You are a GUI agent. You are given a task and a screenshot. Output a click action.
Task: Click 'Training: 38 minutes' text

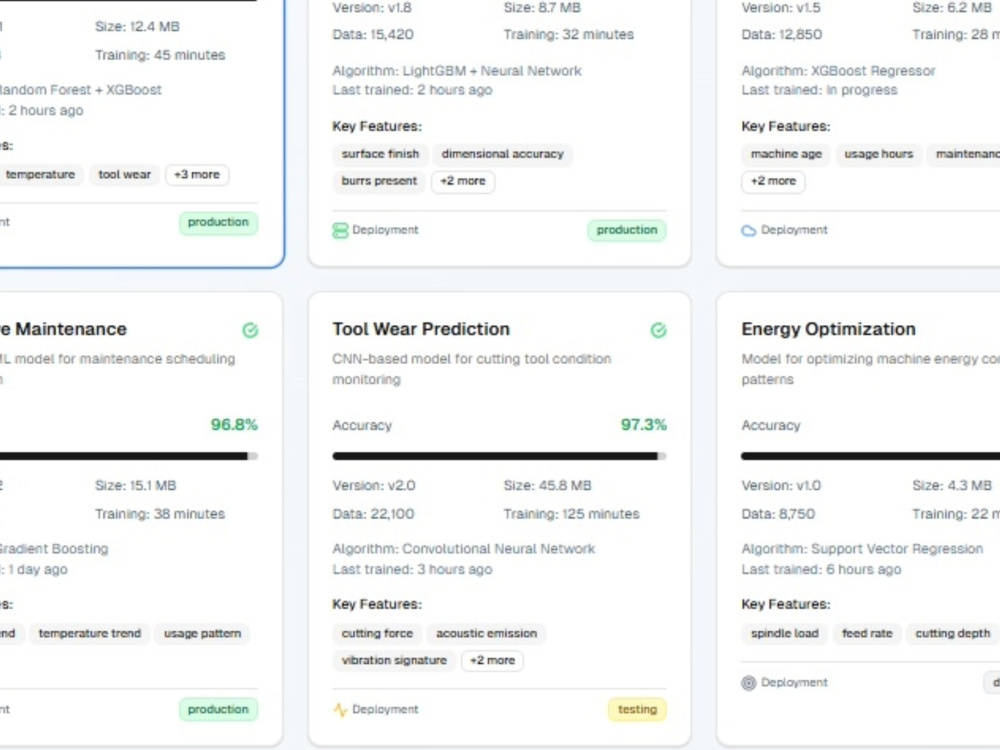click(x=160, y=514)
